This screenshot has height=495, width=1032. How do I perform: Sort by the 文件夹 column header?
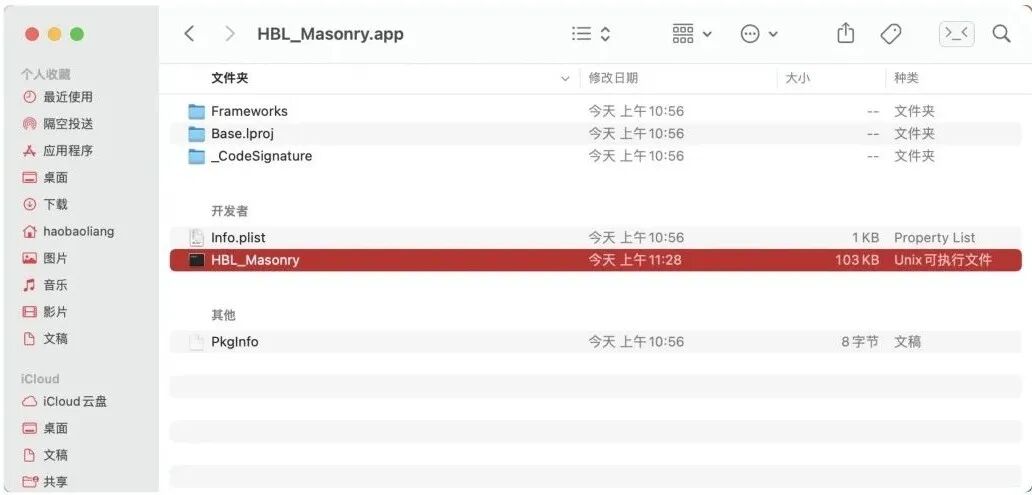pos(230,78)
